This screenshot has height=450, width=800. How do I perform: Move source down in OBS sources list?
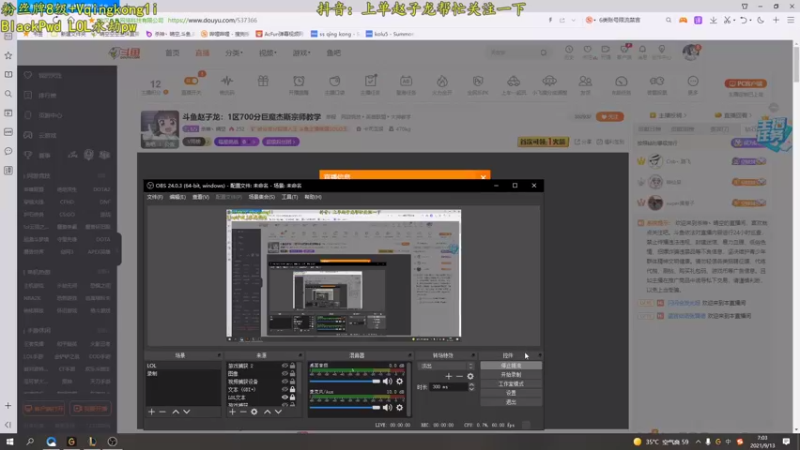coord(278,412)
